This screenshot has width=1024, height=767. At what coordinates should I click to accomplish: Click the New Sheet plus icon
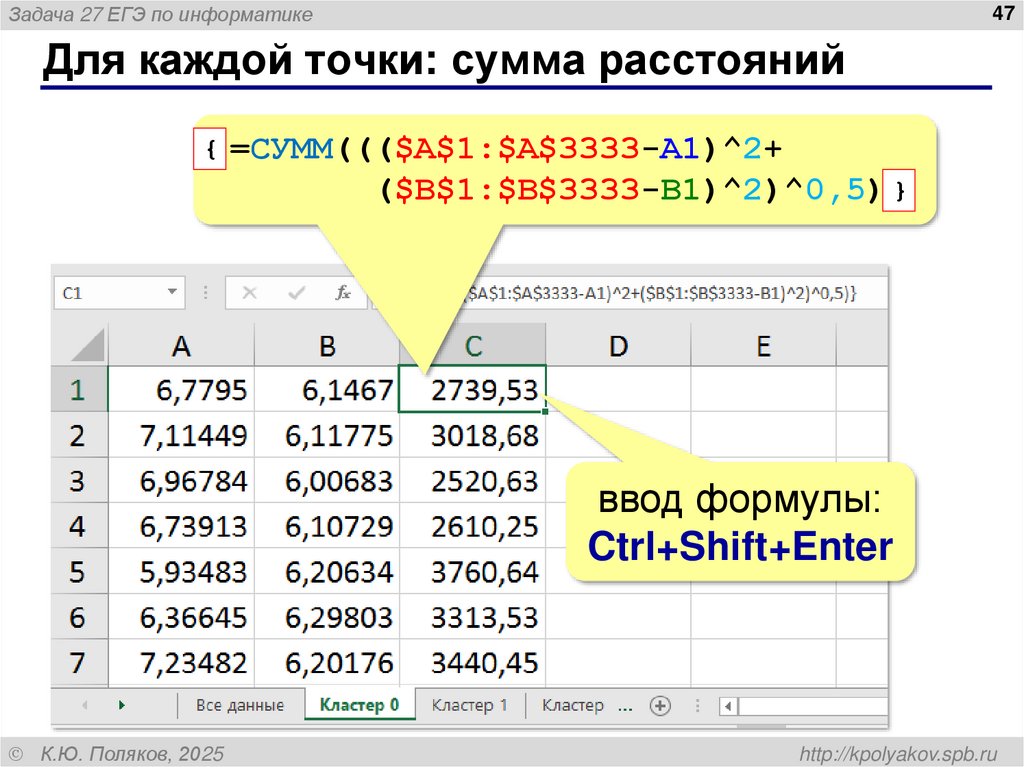click(x=659, y=705)
